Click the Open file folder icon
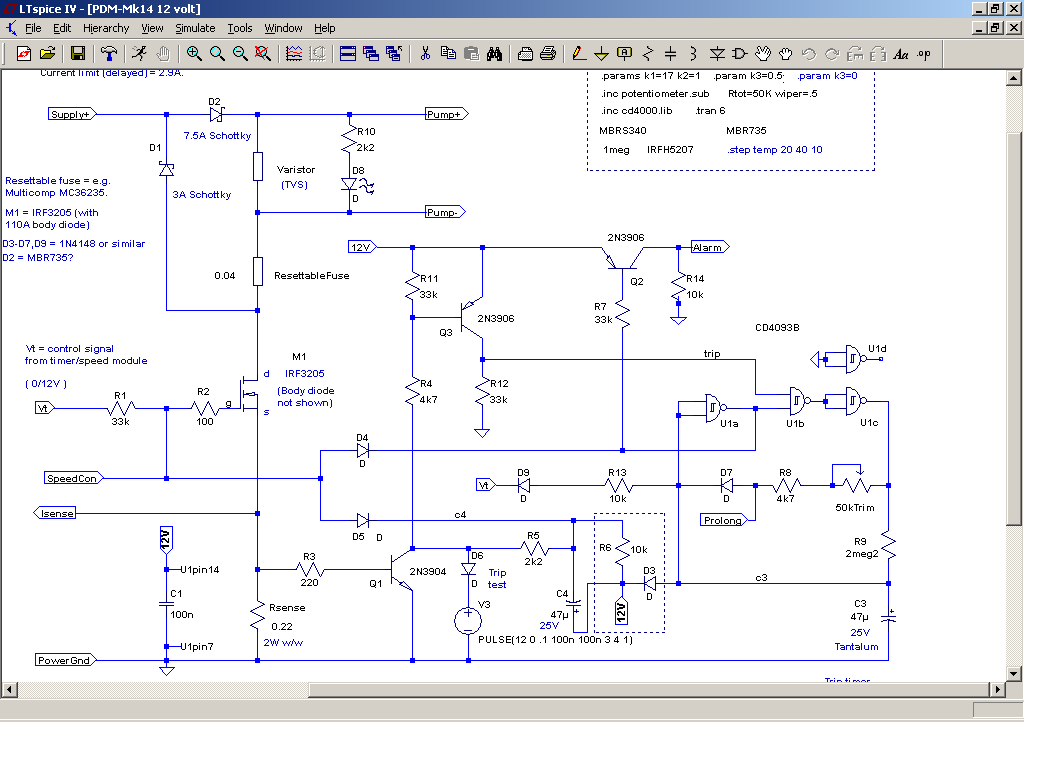The height and width of the screenshot is (770, 1042). [x=47, y=54]
